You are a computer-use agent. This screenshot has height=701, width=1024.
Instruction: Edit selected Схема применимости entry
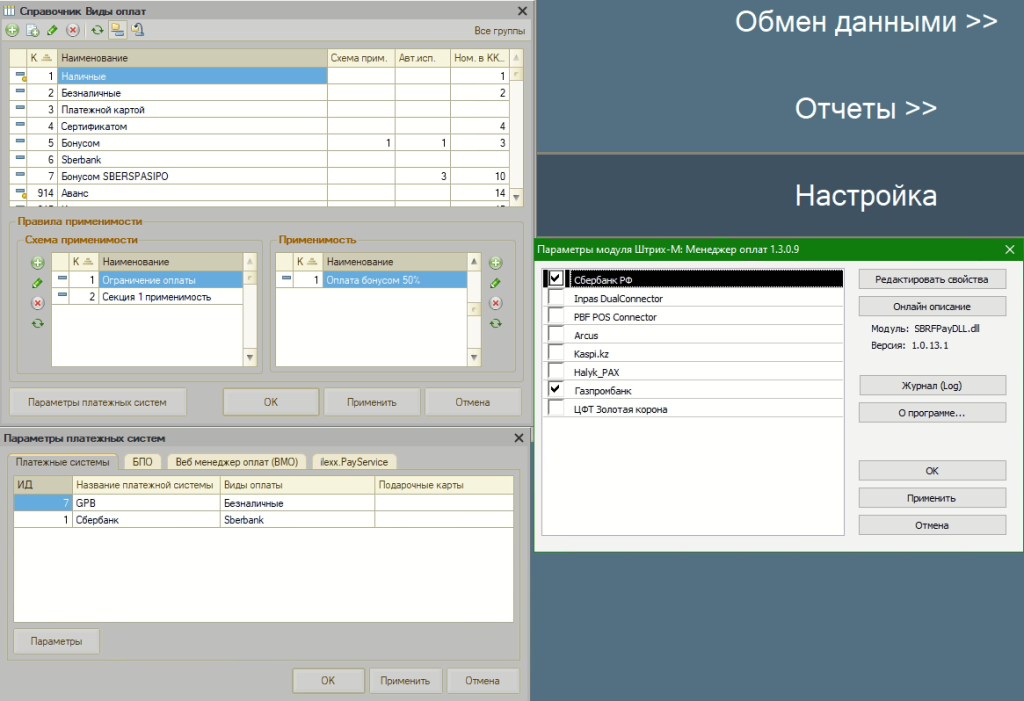[38, 283]
